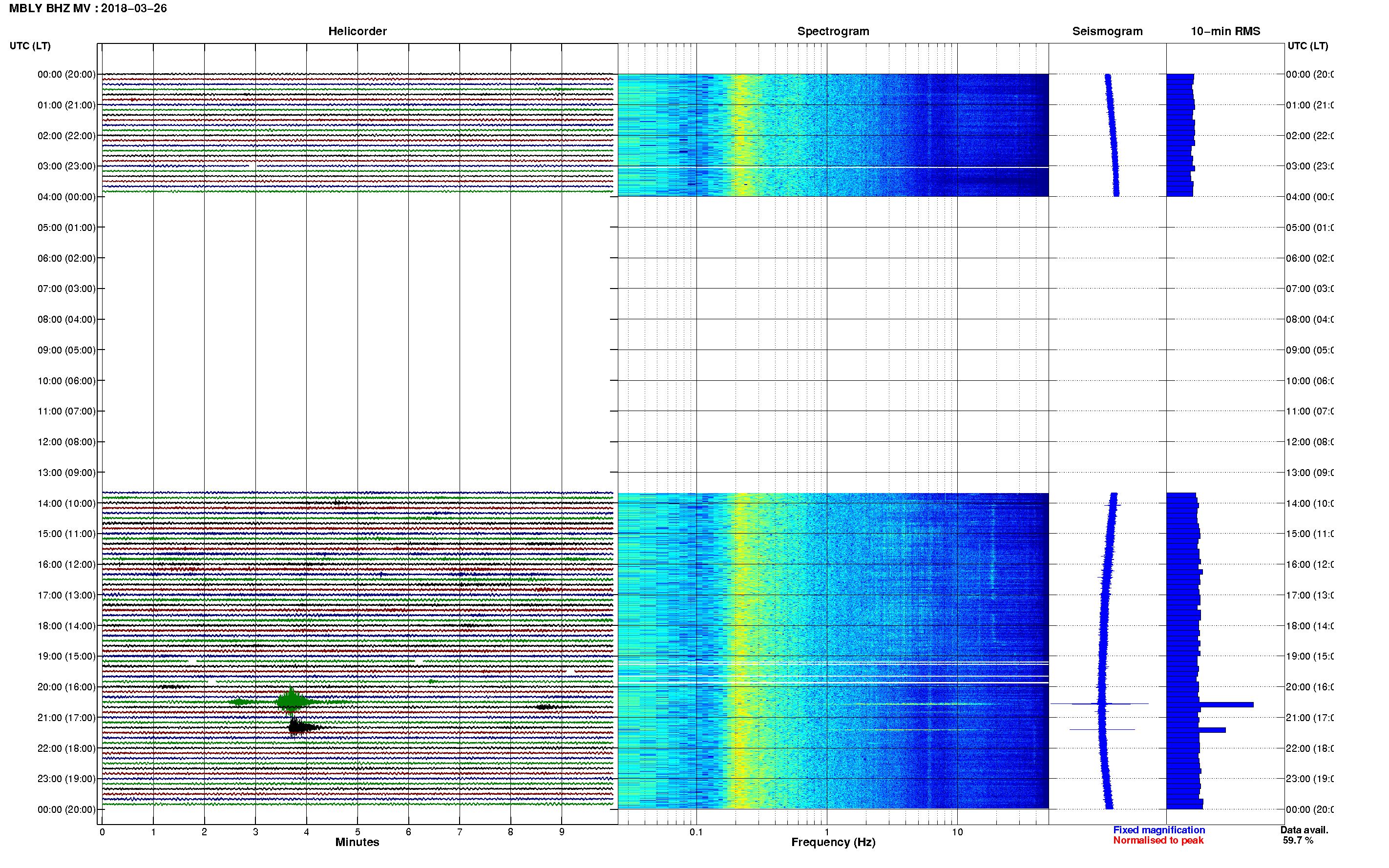Click the 'Frequency (Hz)' axis title
The image size is (1389, 868).
833,842
